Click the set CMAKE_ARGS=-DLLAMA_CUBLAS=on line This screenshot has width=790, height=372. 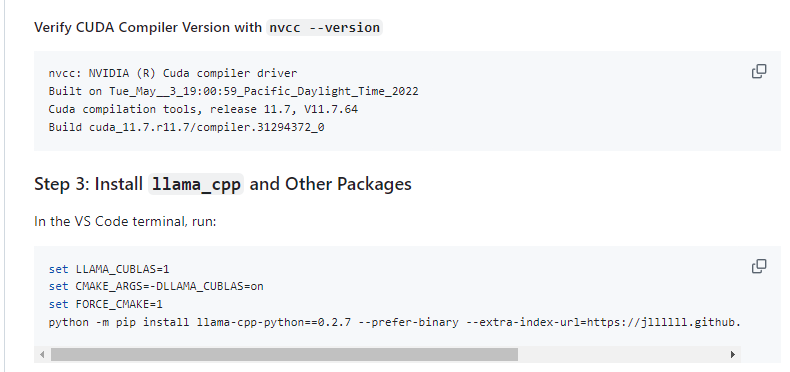click(156, 287)
